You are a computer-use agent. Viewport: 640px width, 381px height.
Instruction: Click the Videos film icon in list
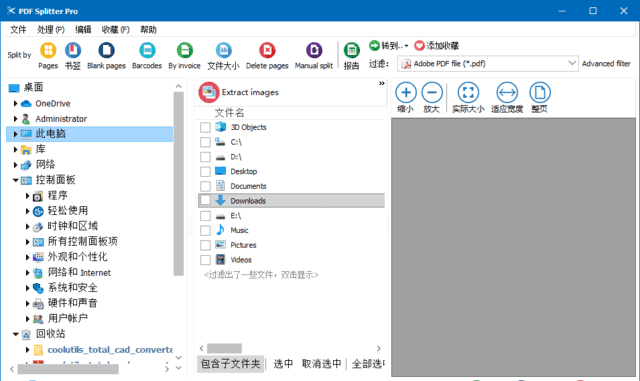pyautogui.click(x=220, y=259)
